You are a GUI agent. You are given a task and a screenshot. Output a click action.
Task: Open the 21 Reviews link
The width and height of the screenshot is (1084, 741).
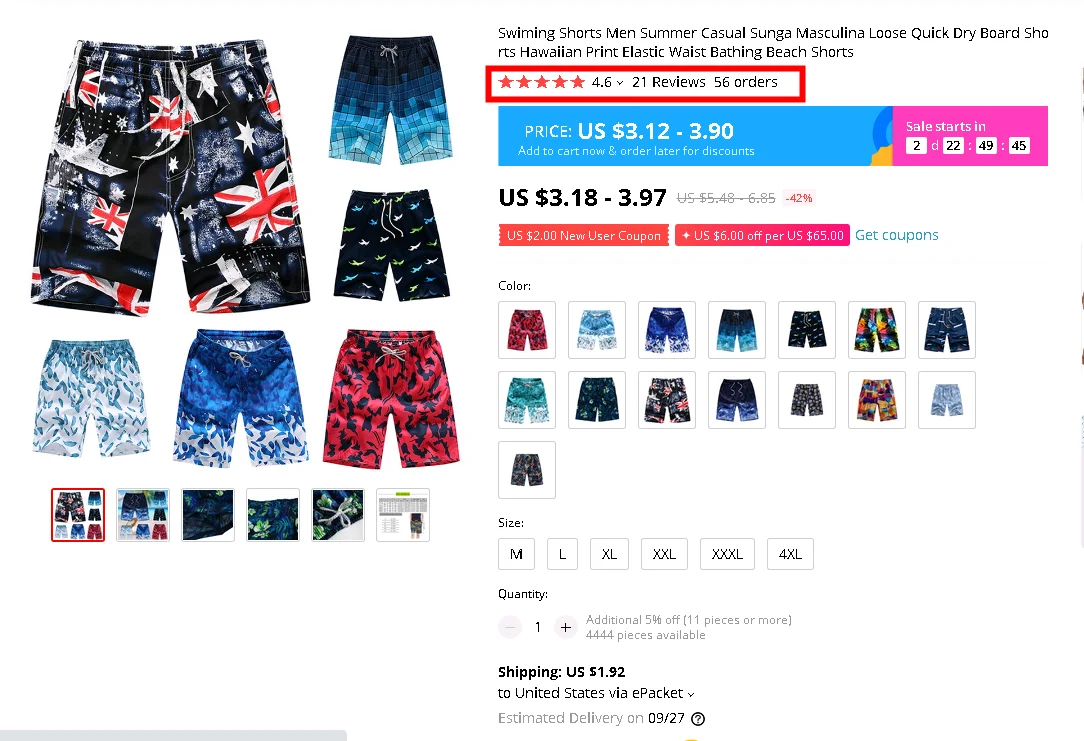pyautogui.click(x=669, y=82)
